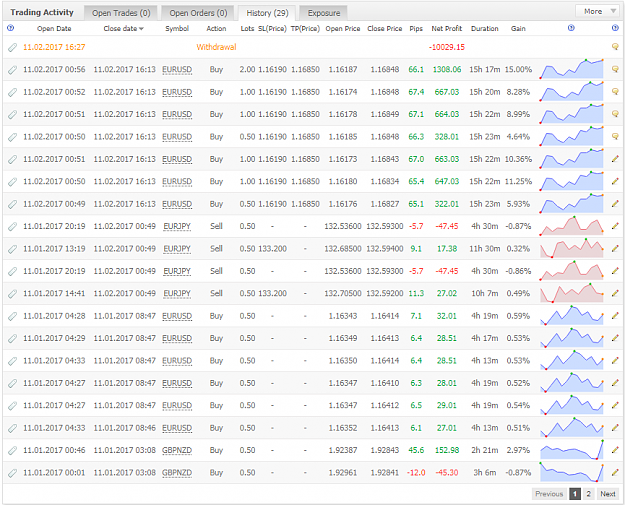This screenshot has height=505, width=625.
Task: Click the Withdrawal amount -10029.15
Action: [x=446, y=47]
